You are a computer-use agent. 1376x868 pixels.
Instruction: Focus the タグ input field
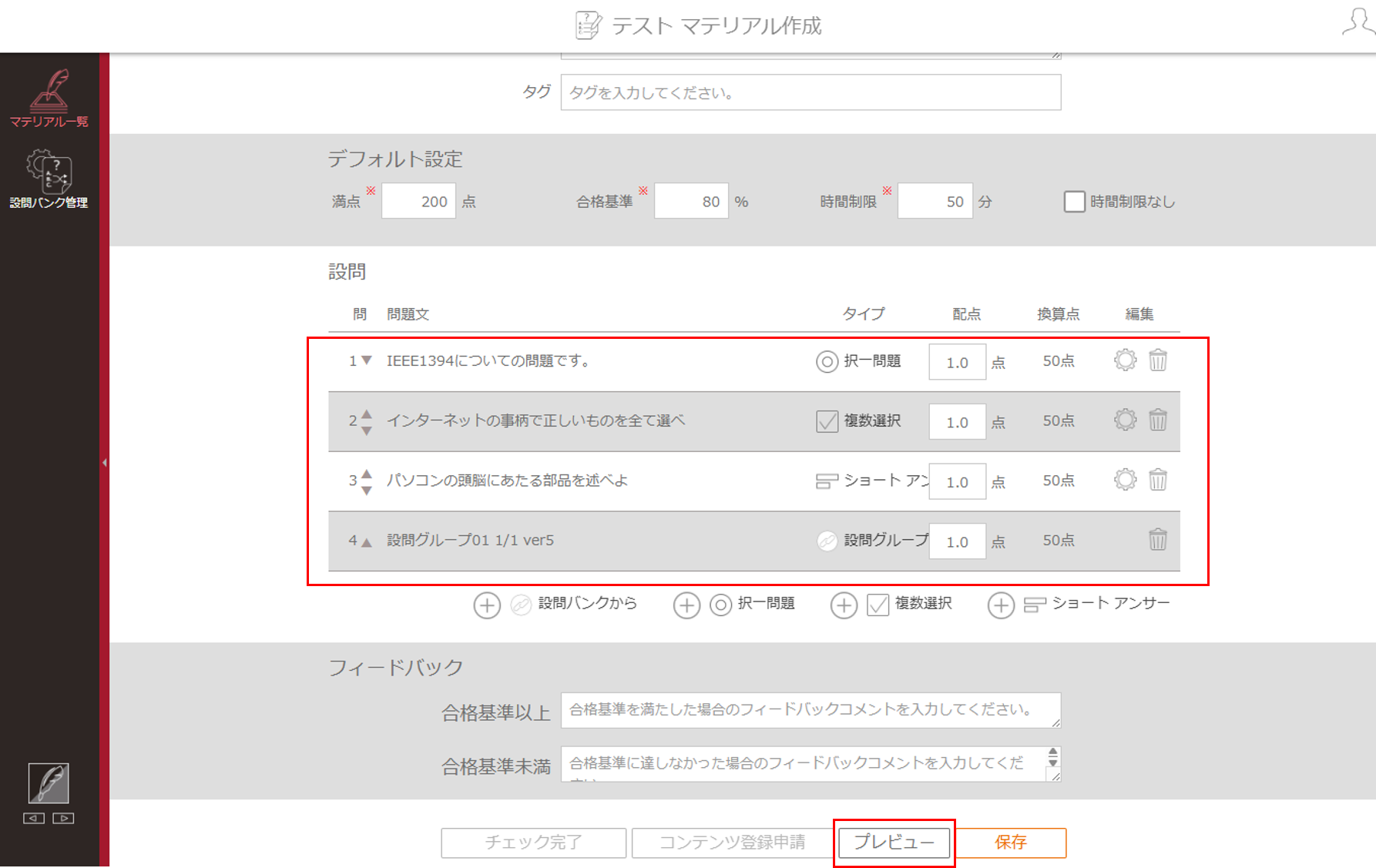tap(810, 92)
